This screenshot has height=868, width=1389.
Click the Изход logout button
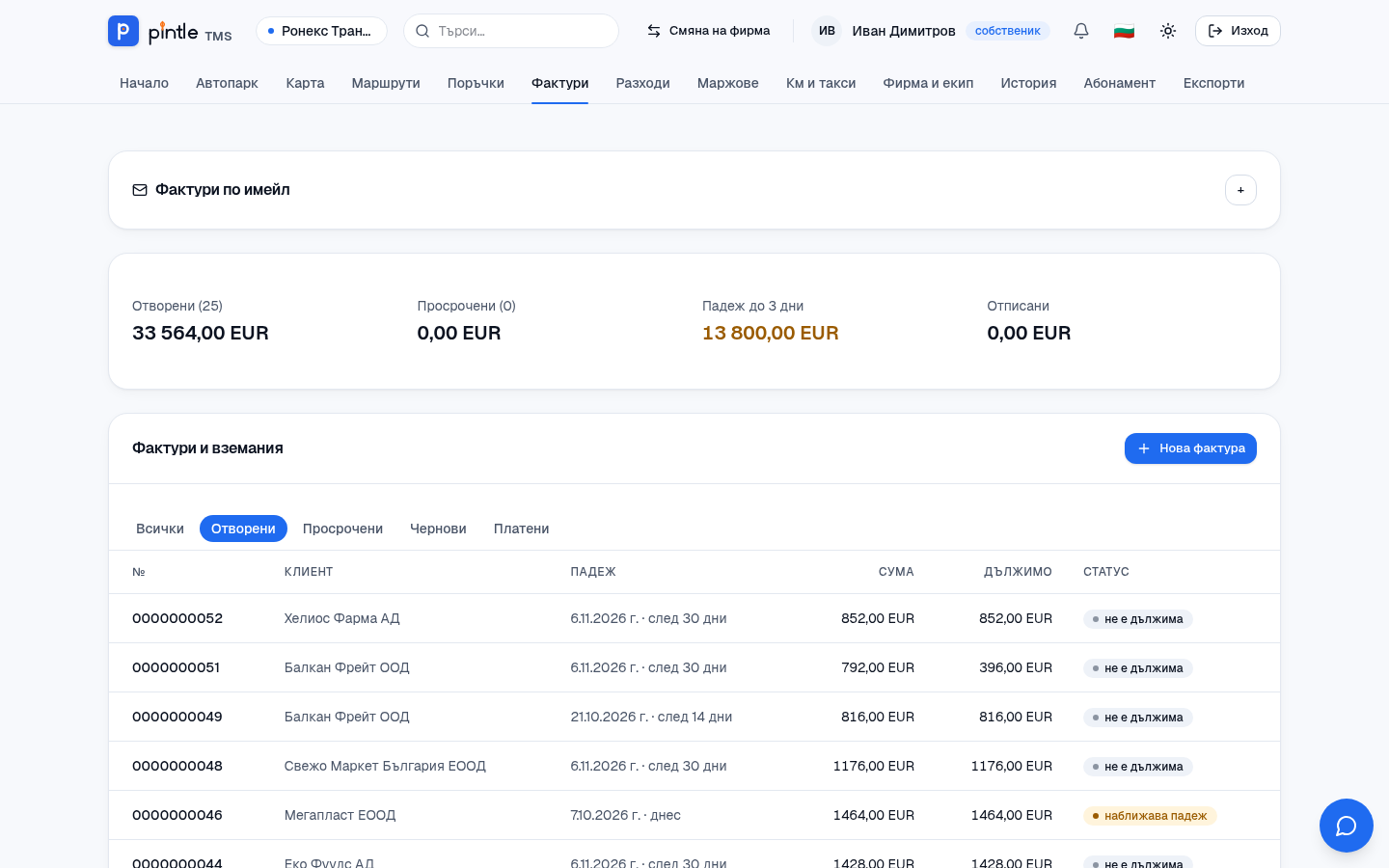tap(1238, 31)
